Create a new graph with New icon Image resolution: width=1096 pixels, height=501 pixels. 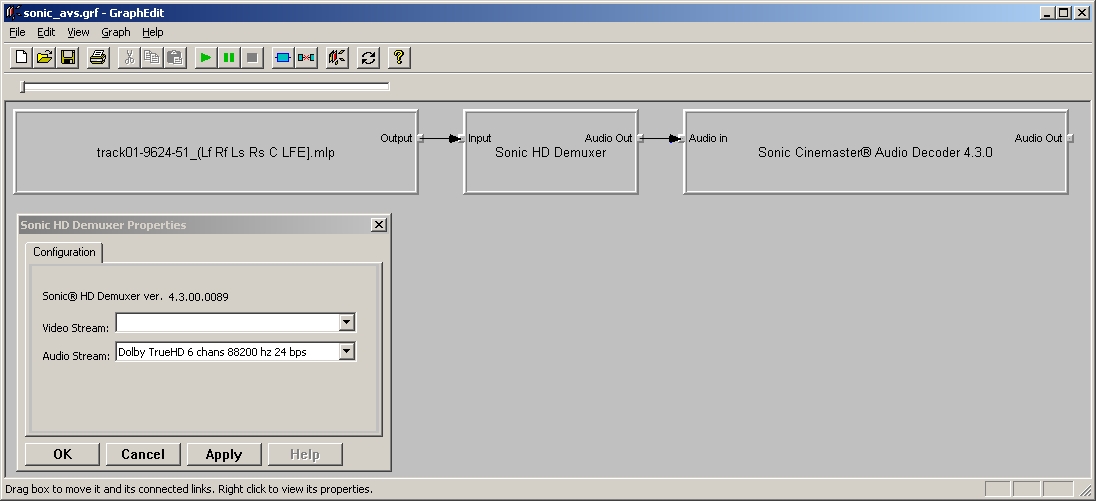click(x=21, y=57)
